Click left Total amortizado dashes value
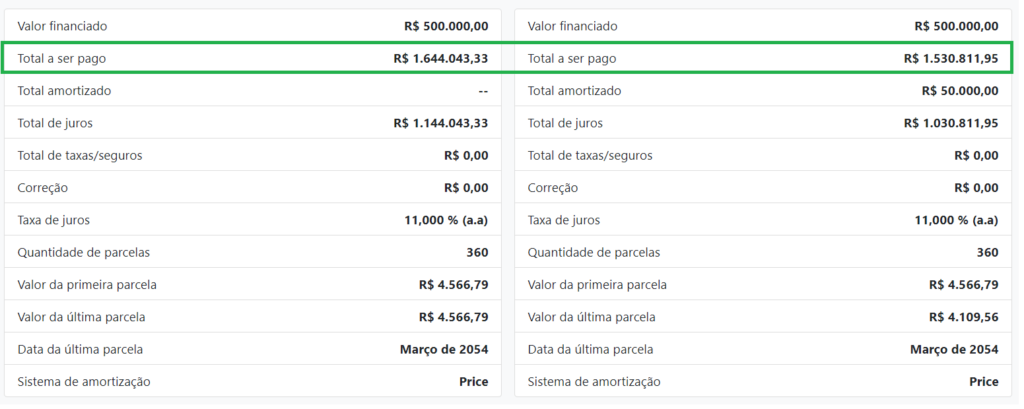This screenshot has height=409, width=1024. [483, 91]
